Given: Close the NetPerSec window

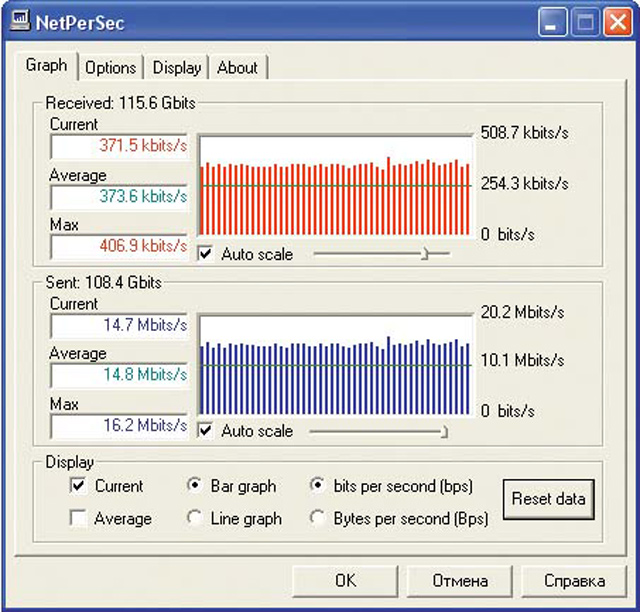Looking at the screenshot, I should click(x=618, y=22).
